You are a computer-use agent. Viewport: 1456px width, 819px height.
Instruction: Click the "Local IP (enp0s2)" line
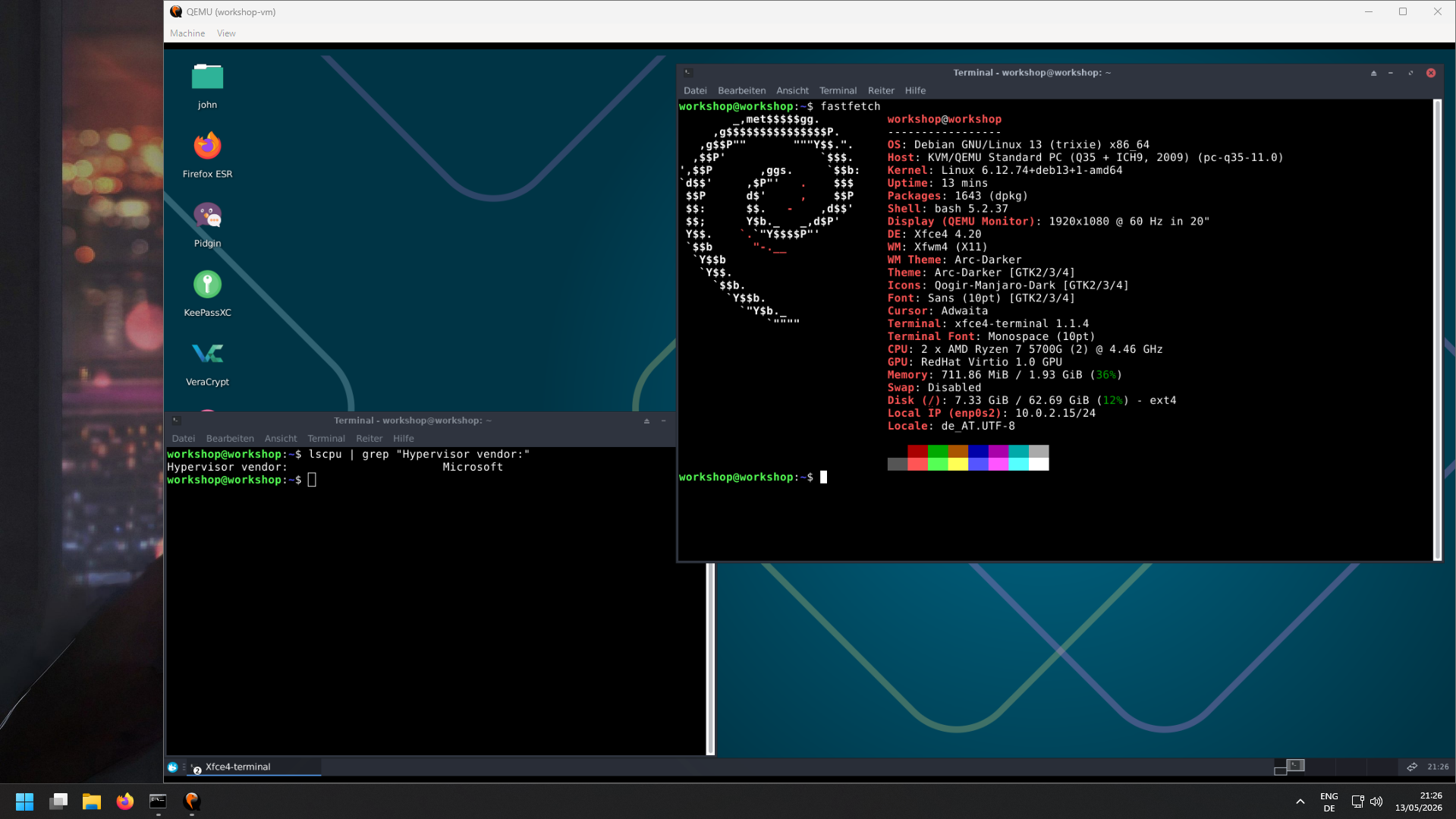pyautogui.click(x=992, y=413)
